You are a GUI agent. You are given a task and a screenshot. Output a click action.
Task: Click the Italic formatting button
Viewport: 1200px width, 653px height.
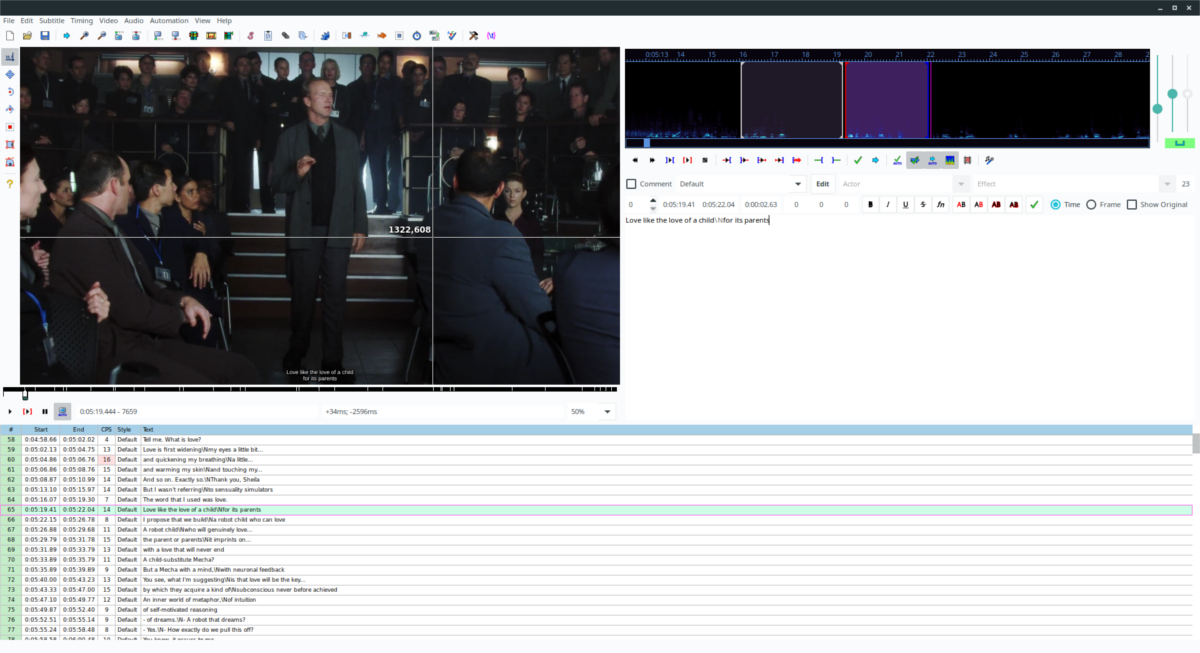pos(887,204)
